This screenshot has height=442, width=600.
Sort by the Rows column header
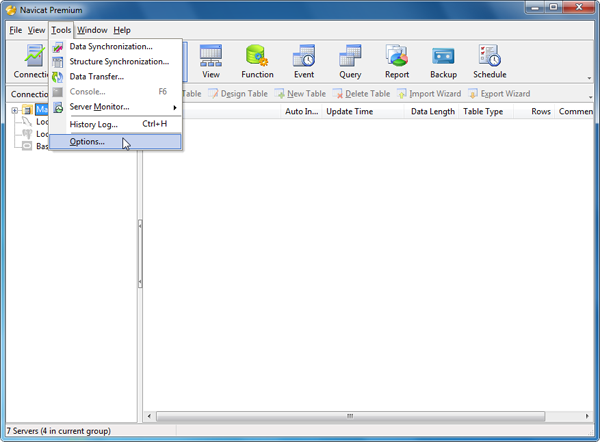[534, 111]
